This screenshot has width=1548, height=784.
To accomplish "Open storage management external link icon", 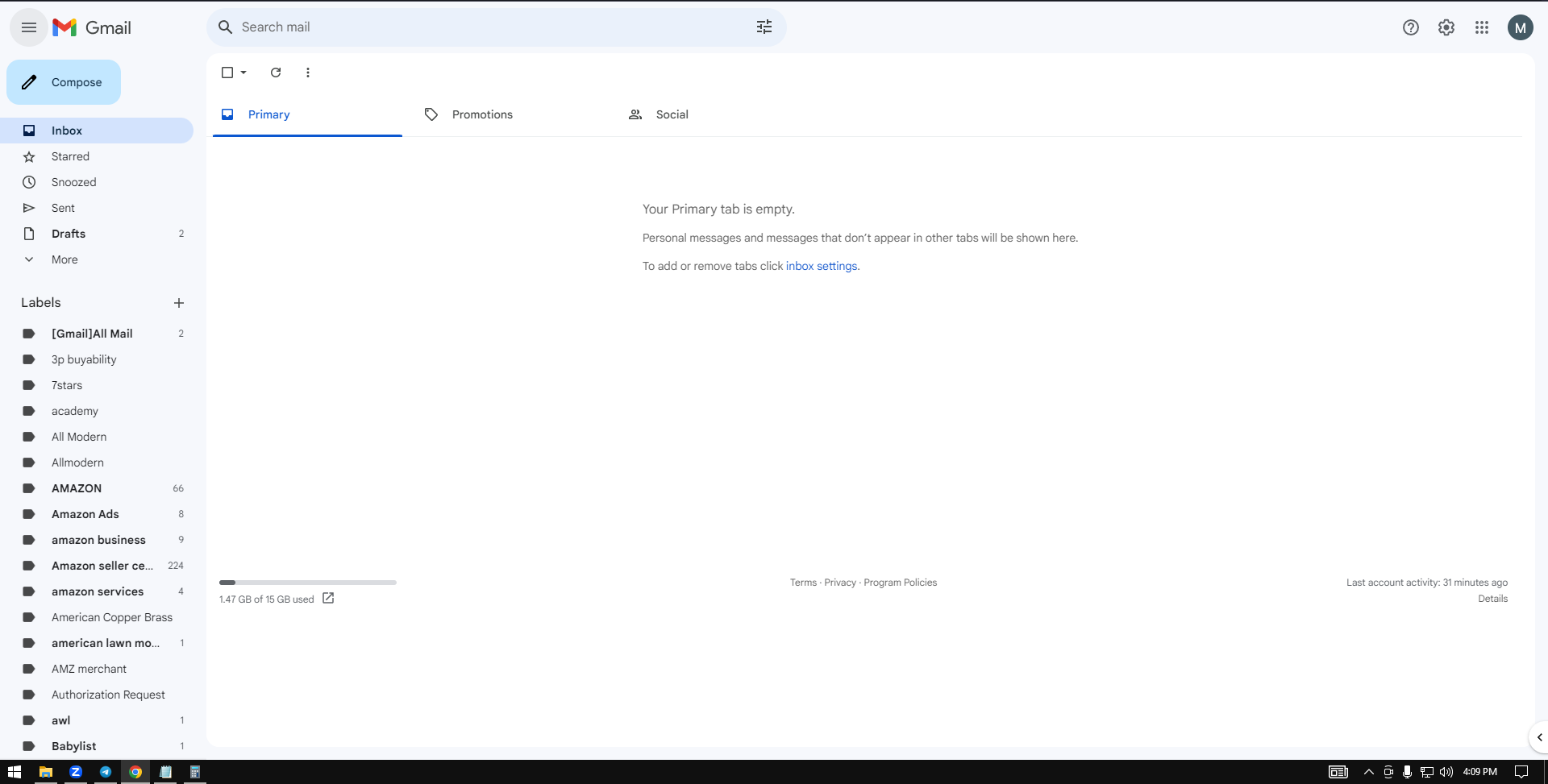I will pos(328,598).
